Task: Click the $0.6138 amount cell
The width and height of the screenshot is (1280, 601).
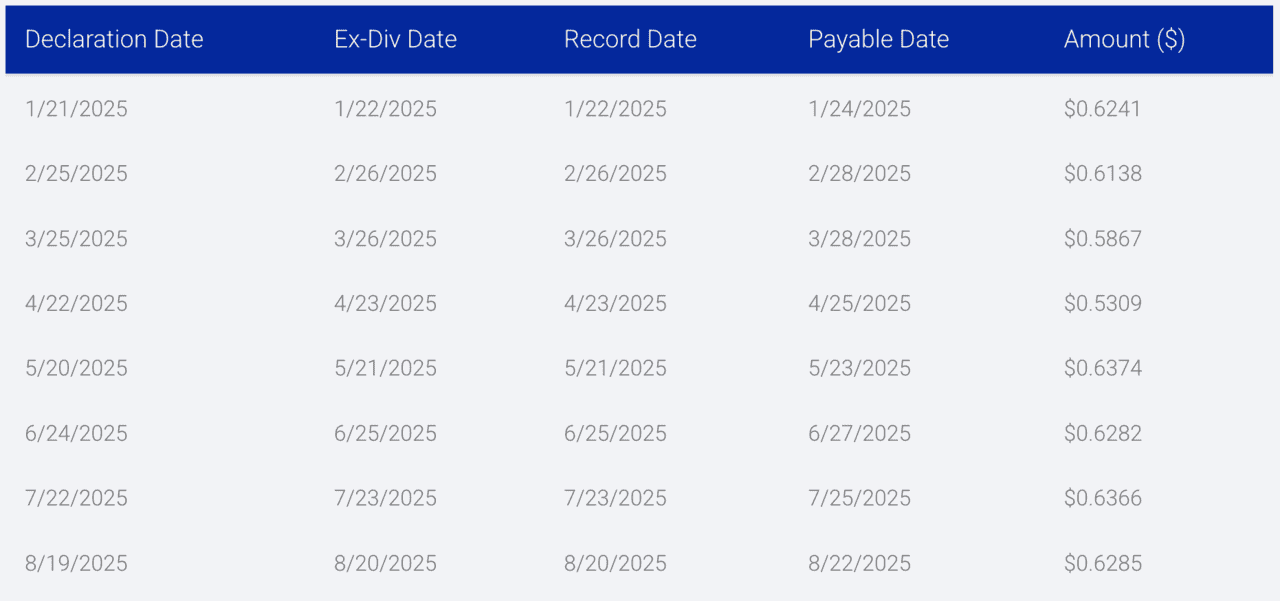Action: tap(1102, 174)
